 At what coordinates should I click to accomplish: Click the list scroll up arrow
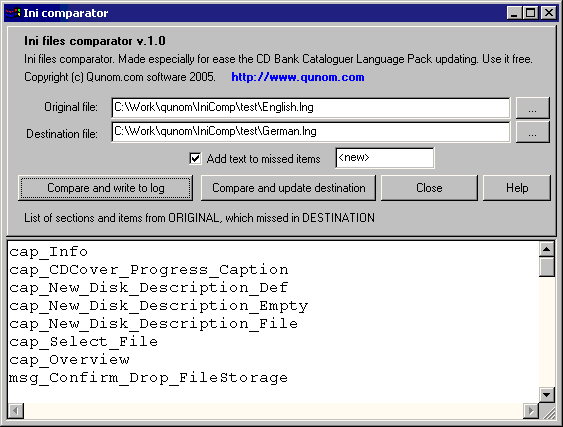pyautogui.click(x=546, y=249)
